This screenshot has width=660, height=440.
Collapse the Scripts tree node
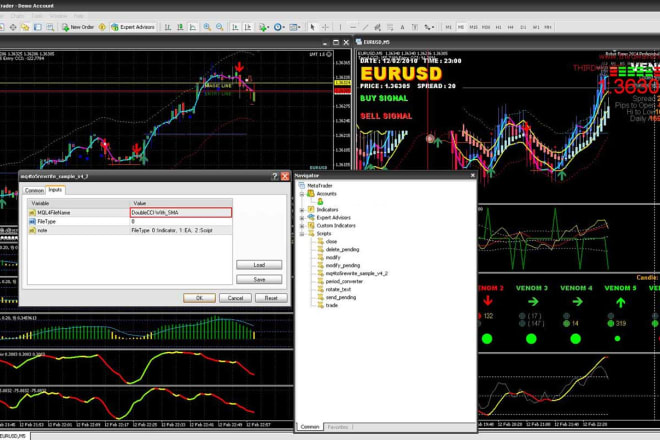[x=302, y=234]
